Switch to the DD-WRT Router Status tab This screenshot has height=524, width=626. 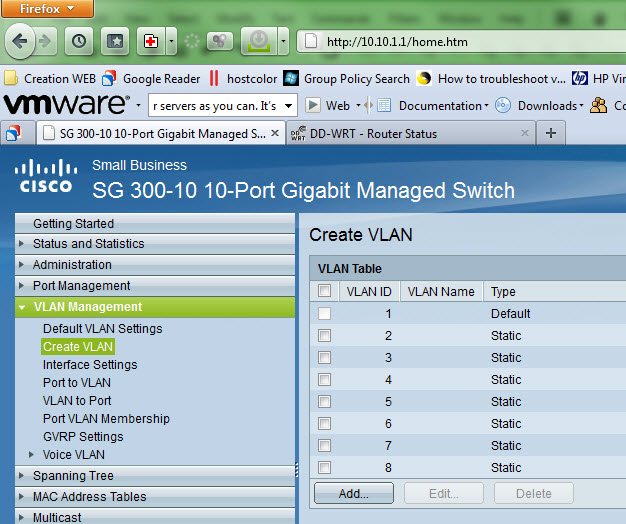click(411, 133)
